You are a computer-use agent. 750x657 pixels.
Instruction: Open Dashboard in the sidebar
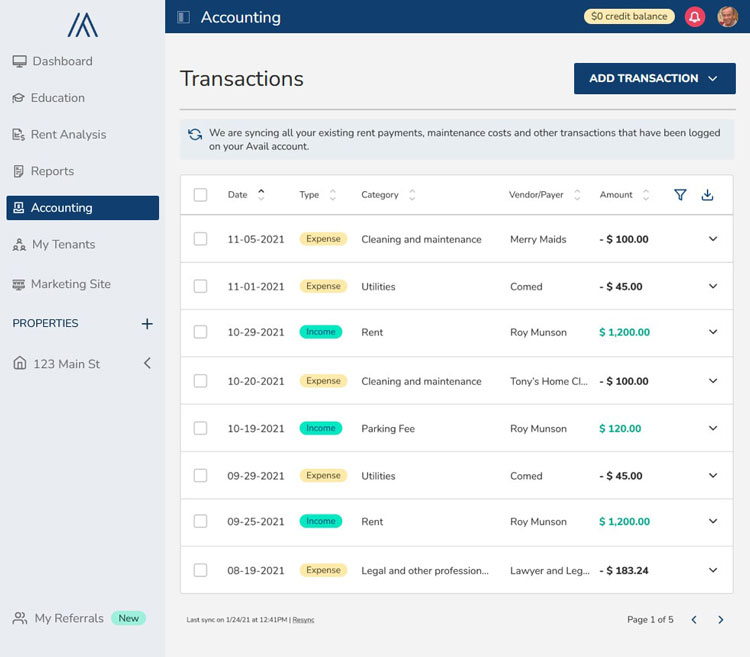point(53,61)
